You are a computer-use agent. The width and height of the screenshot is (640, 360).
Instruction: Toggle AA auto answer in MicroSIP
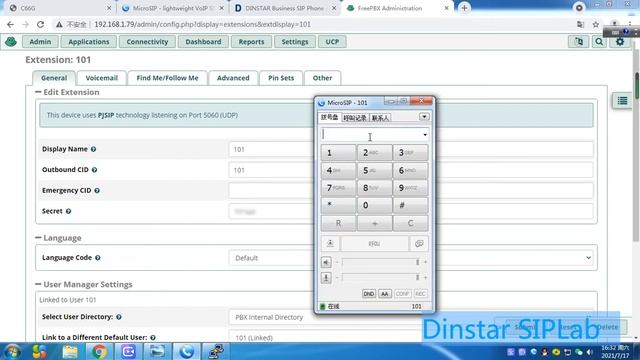tap(384, 294)
